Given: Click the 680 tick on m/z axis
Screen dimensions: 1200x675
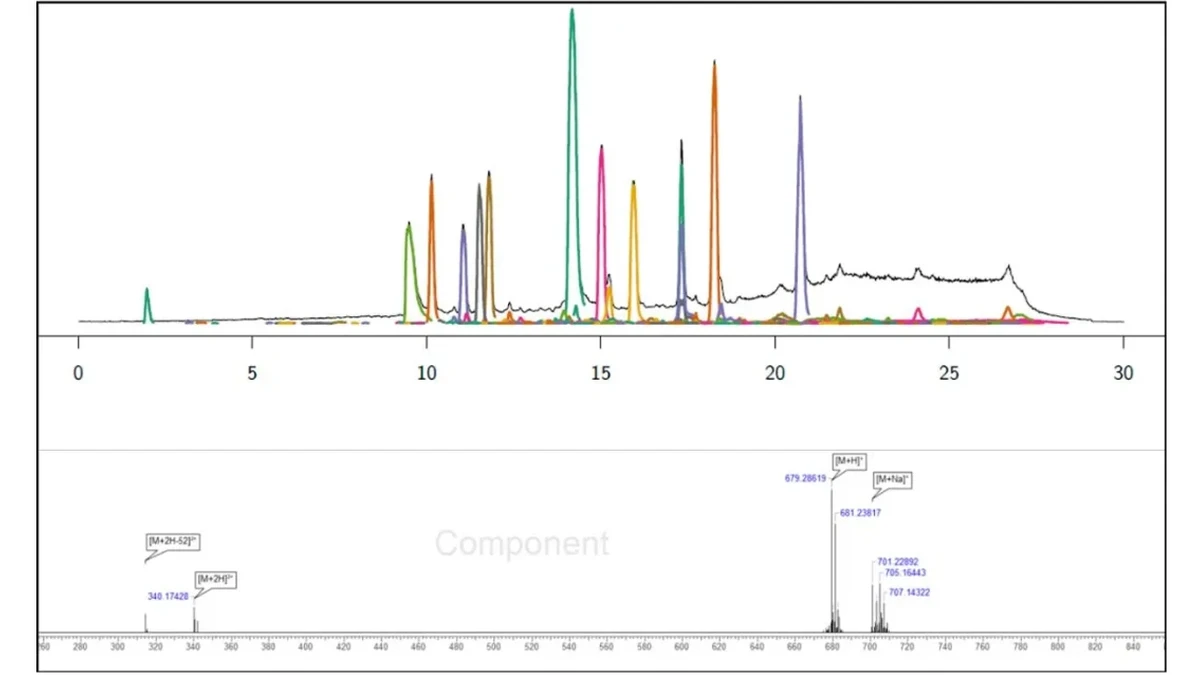Looking at the screenshot, I should [x=833, y=647].
